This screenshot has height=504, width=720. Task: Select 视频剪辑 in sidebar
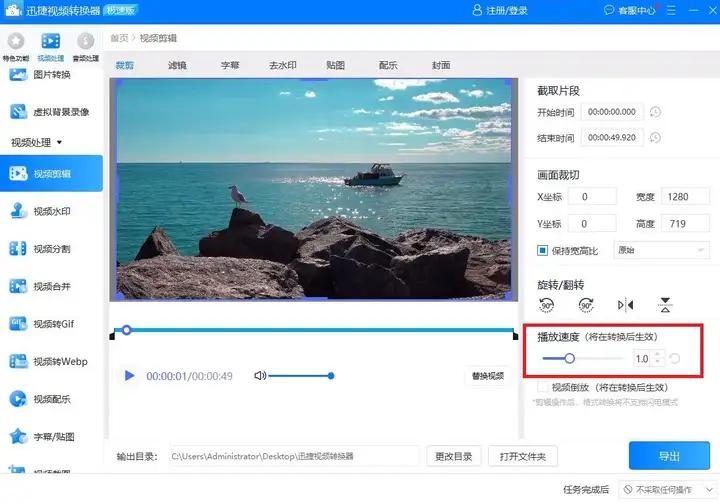51,174
